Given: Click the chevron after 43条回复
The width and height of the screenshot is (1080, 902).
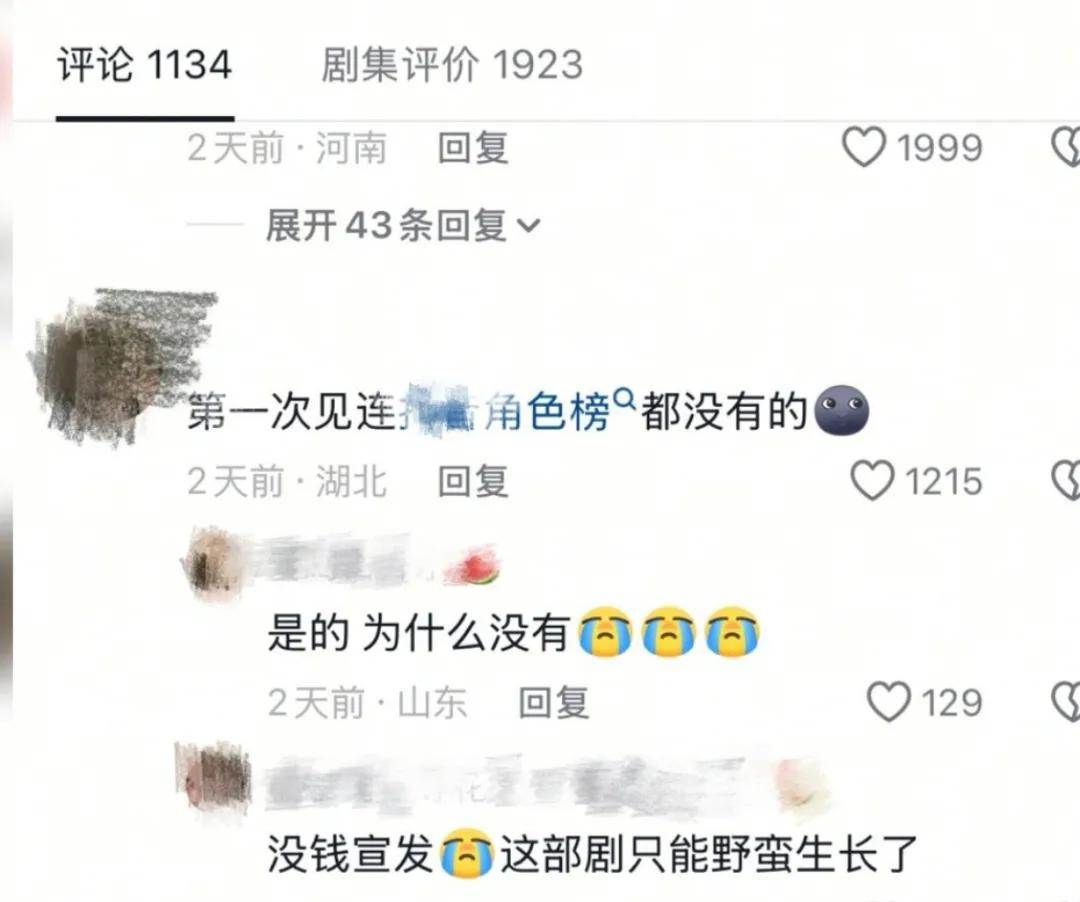Looking at the screenshot, I should click(x=528, y=226).
